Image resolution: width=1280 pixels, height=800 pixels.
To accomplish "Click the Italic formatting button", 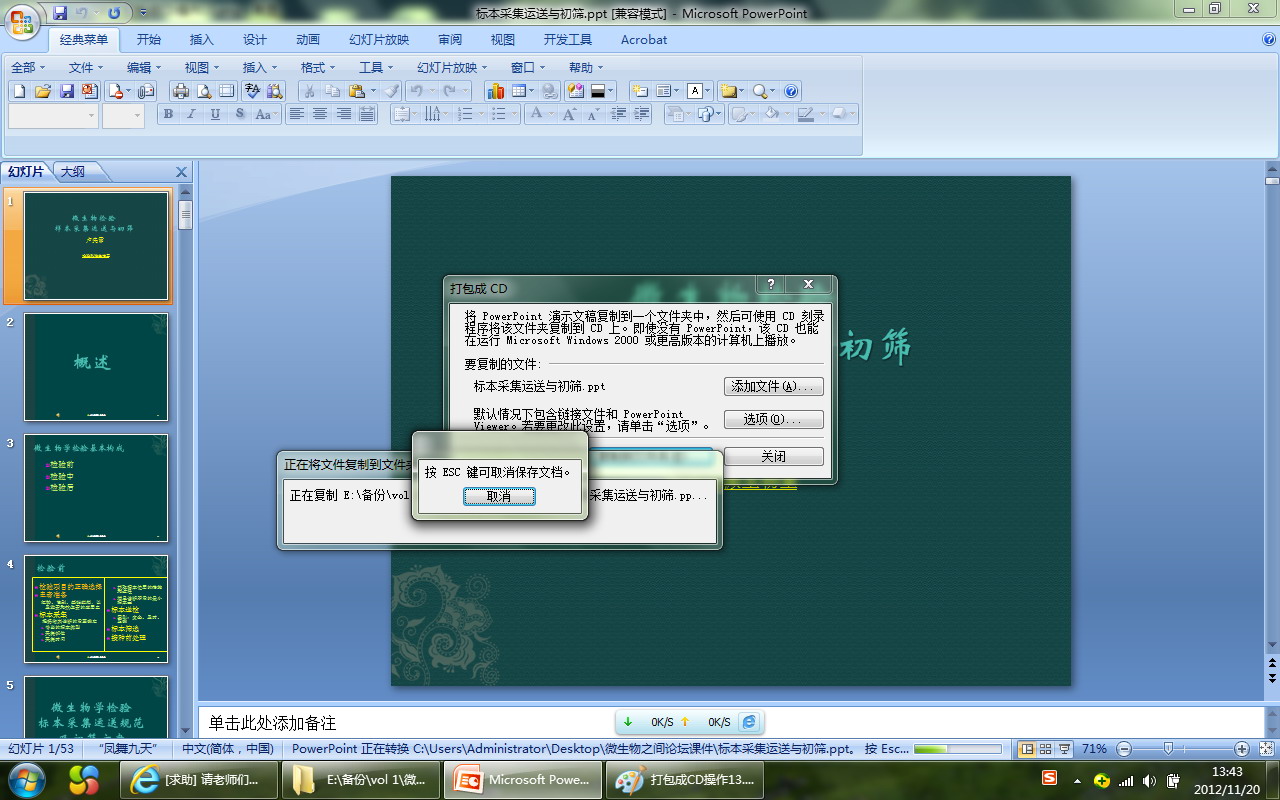I will (192, 115).
